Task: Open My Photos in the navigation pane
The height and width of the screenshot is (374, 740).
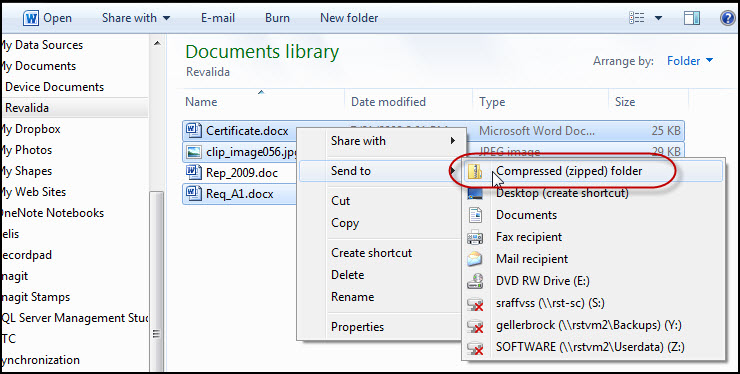Action: 26,150
